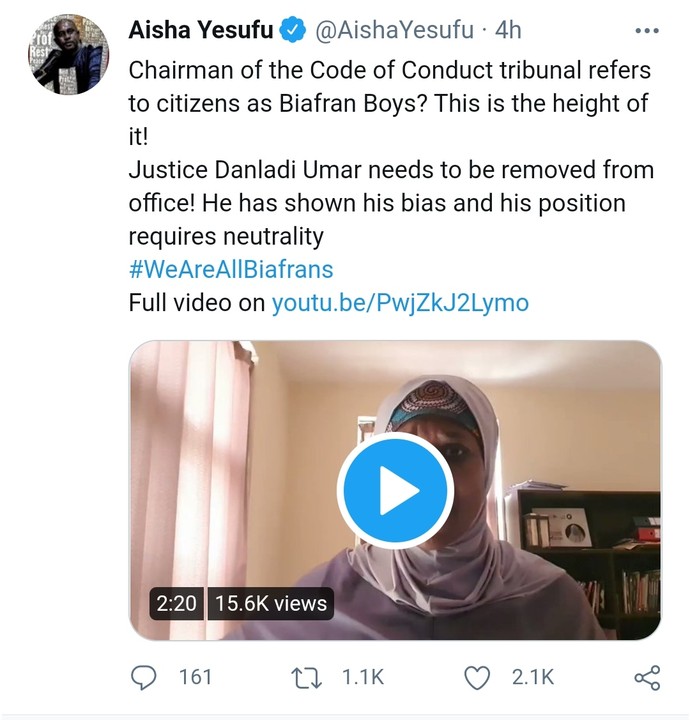The width and height of the screenshot is (690, 720).
Task: Open the youtu.be/PwjZkJ2Lymo link
Action: (x=400, y=302)
